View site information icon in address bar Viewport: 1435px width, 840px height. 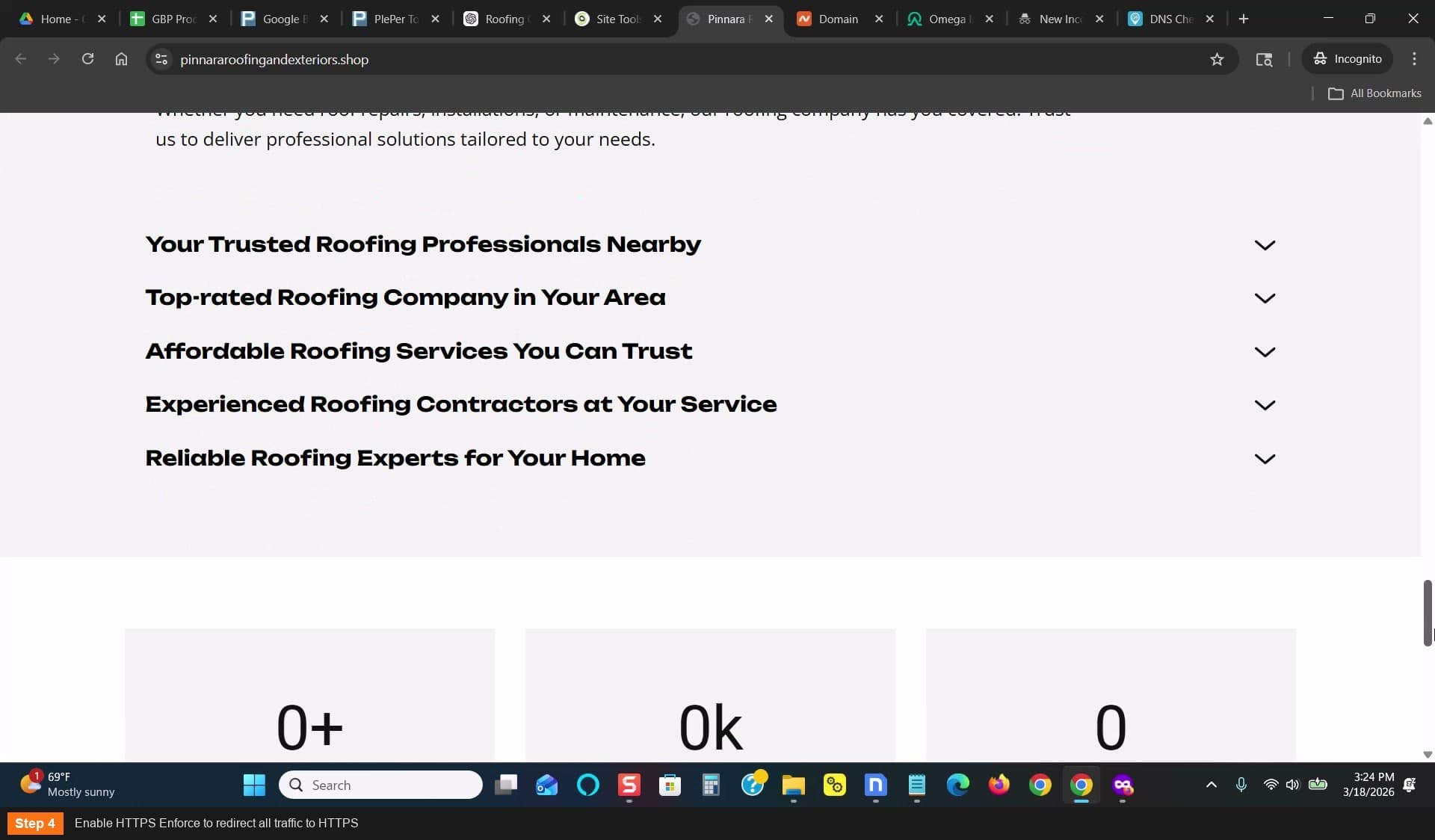(x=161, y=59)
